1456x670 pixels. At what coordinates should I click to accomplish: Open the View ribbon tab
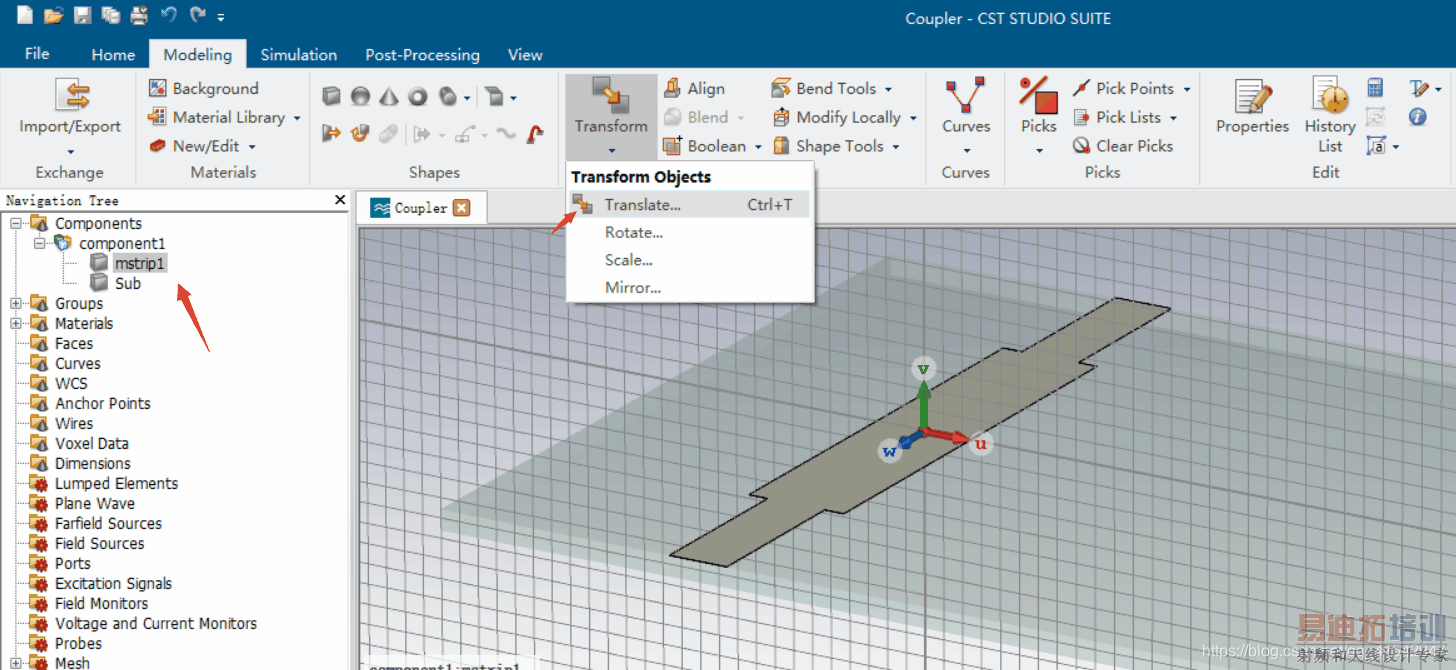coord(525,55)
